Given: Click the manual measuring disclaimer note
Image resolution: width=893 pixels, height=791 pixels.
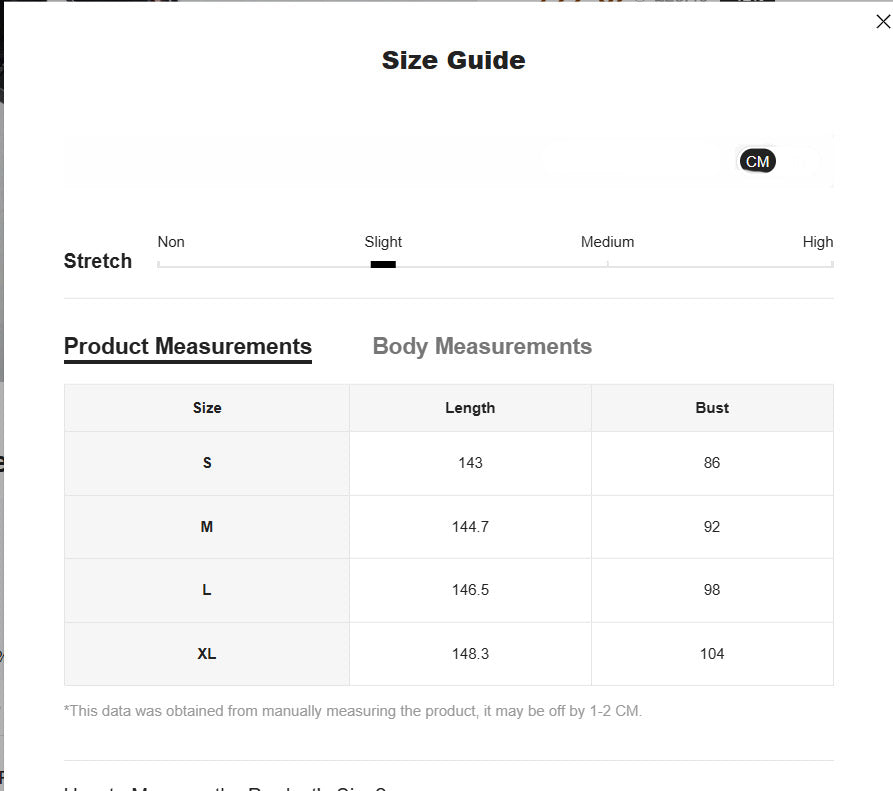Looking at the screenshot, I should (x=353, y=711).
